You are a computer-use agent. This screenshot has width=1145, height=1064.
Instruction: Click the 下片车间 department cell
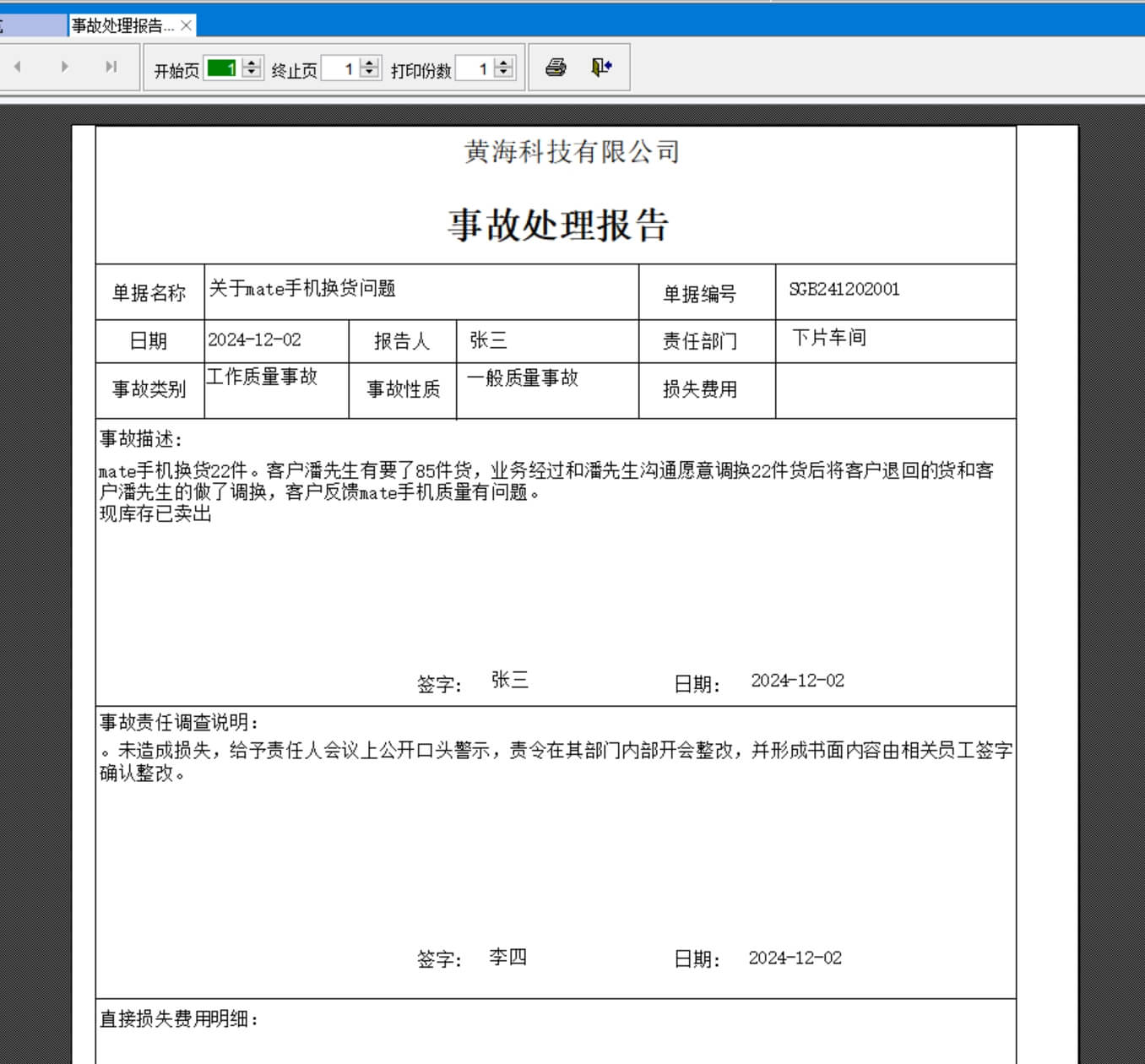pyautogui.click(x=828, y=338)
